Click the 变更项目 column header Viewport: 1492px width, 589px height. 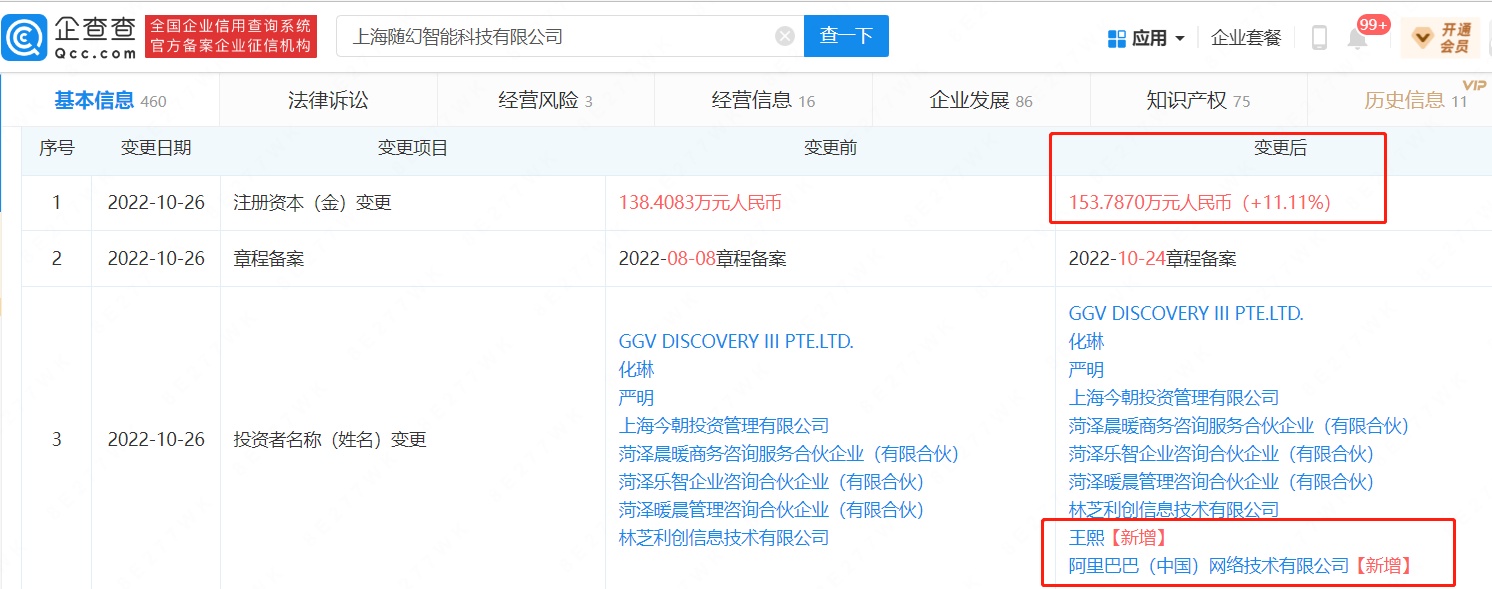click(412, 148)
